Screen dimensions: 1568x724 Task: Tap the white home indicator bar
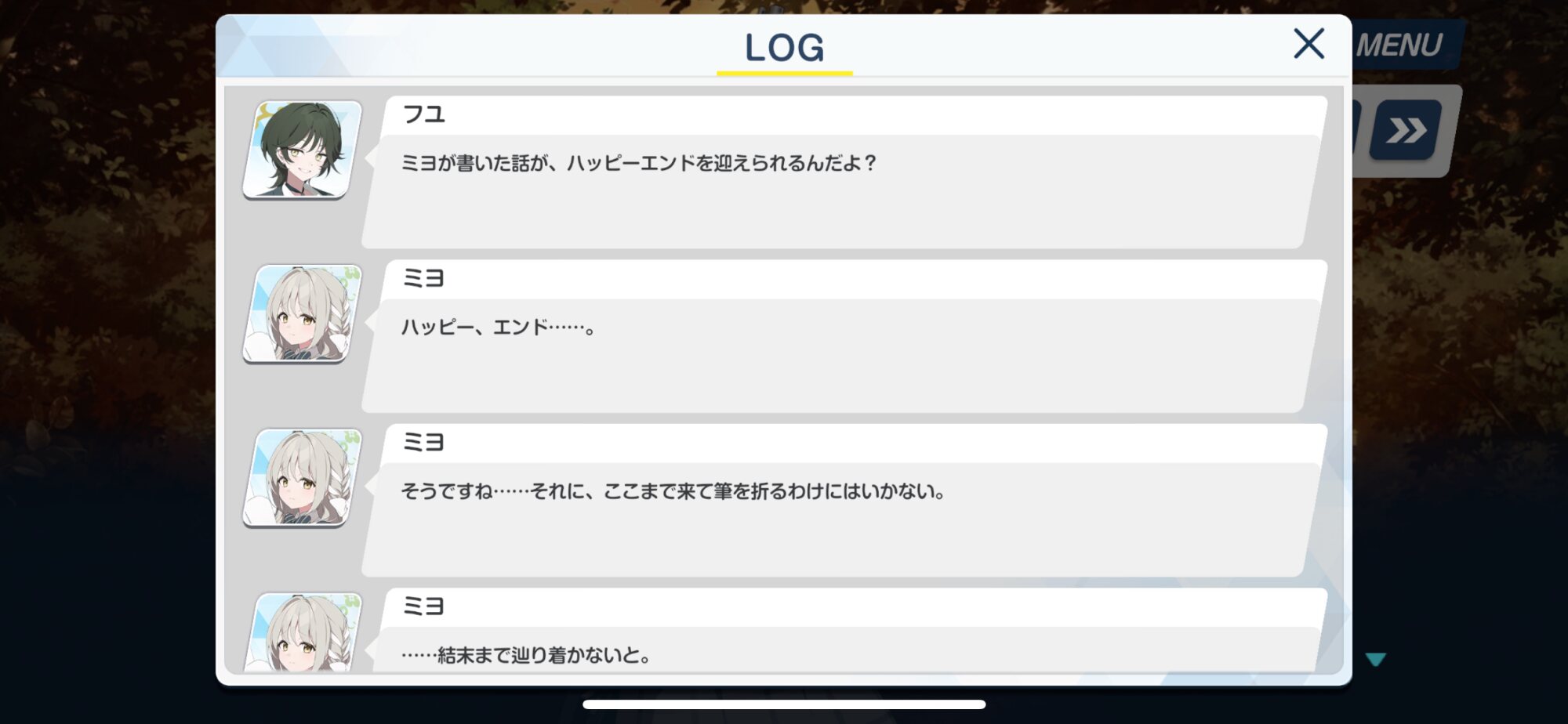784,704
